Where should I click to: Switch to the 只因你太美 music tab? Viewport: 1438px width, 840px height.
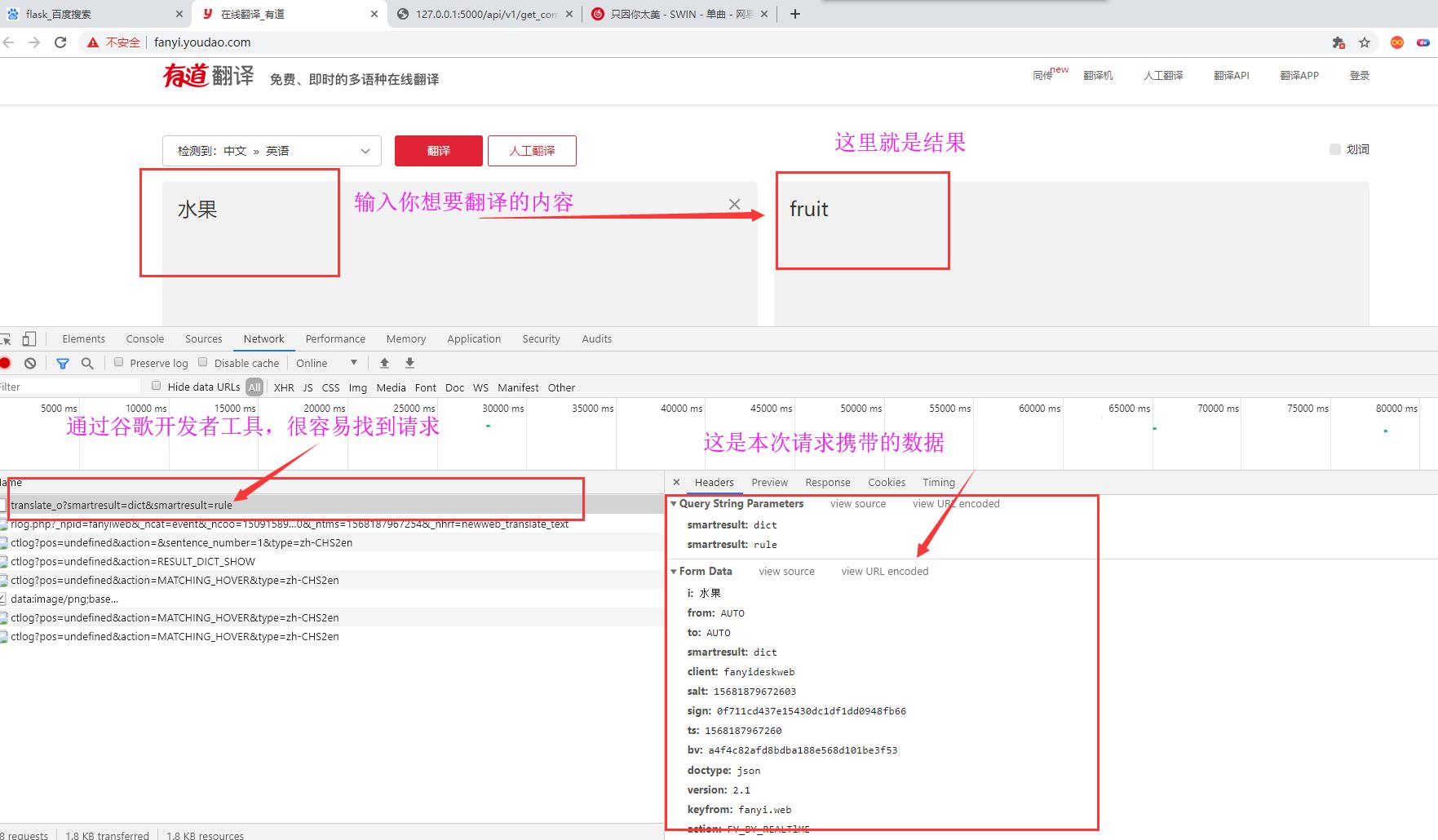(x=681, y=14)
